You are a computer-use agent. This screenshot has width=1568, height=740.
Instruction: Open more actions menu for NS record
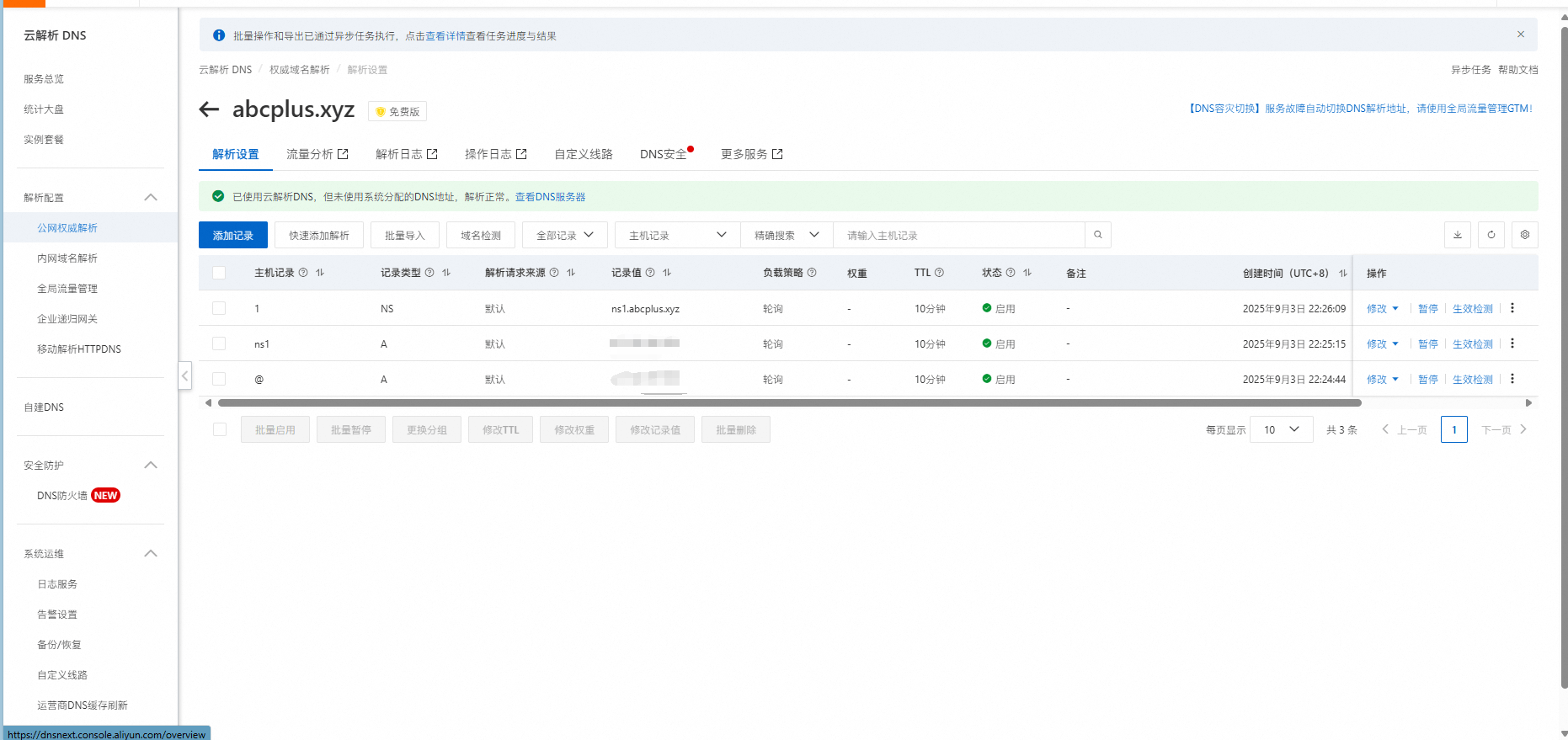point(1512,308)
